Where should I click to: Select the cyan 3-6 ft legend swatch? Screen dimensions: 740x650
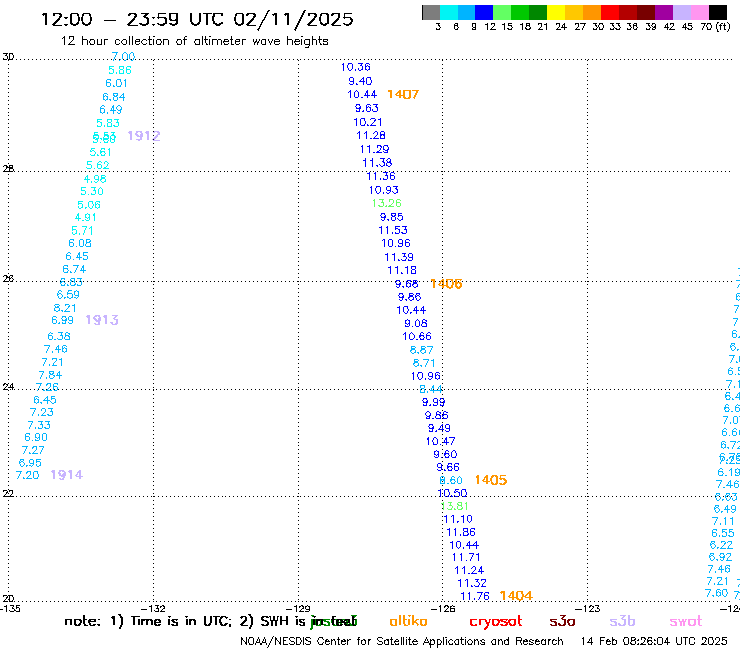449,12
